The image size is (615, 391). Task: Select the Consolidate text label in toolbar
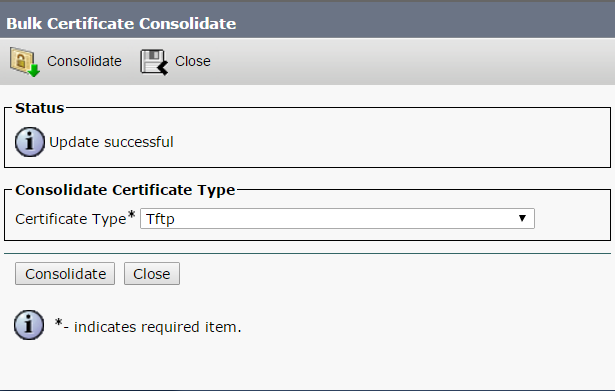pyautogui.click(x=84, y=61)
